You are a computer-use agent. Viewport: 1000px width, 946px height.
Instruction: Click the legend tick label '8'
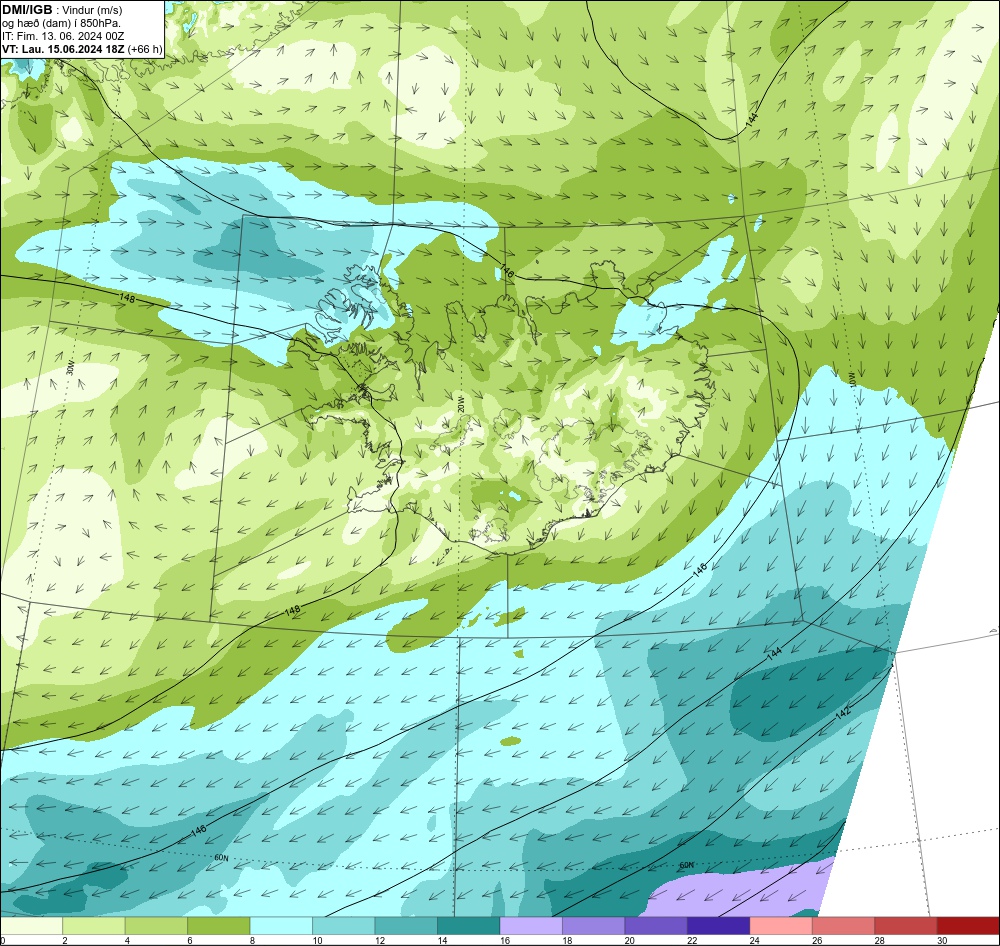253,940
